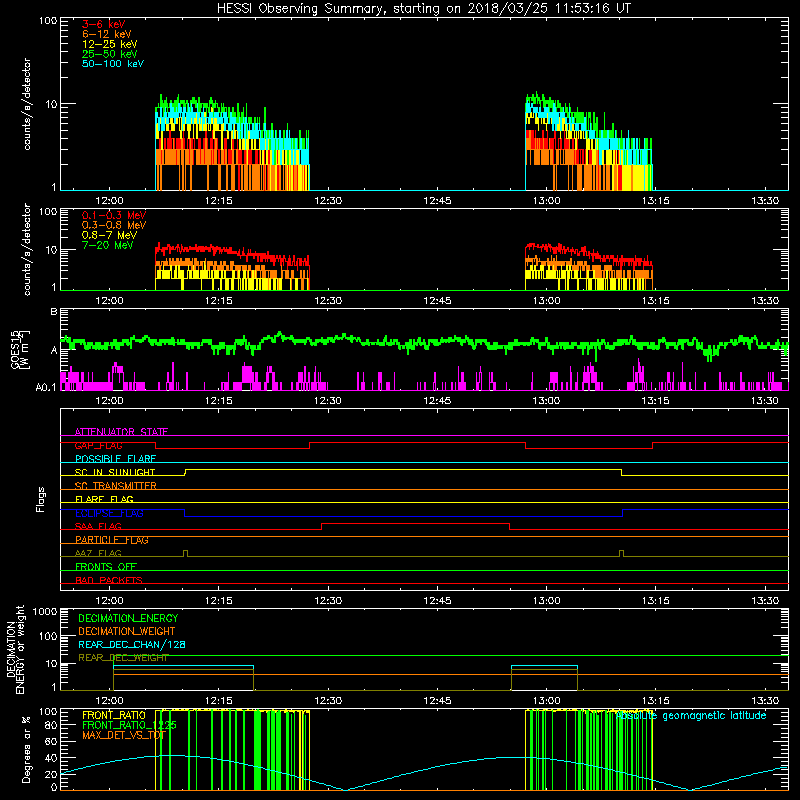Viewport: 800px width, 800px height.
Task: Select the 12:45 tick under MeV panel
Action: tap(437, 301)
